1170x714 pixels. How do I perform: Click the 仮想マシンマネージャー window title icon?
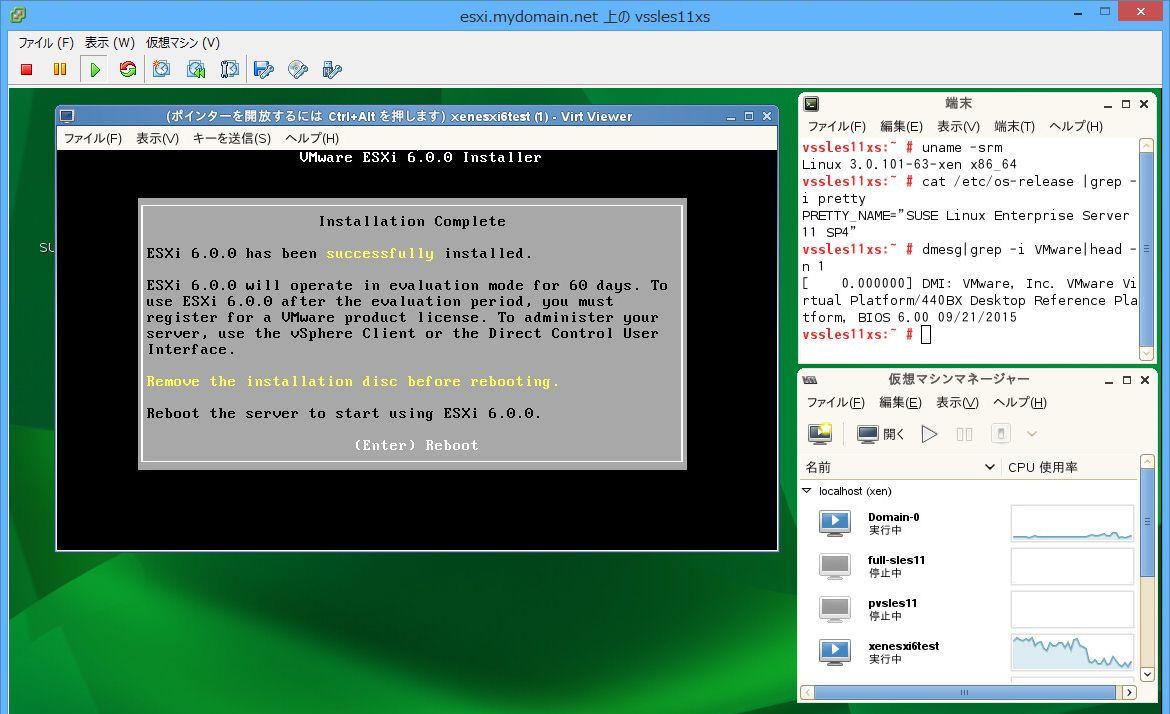click(810, 380)
